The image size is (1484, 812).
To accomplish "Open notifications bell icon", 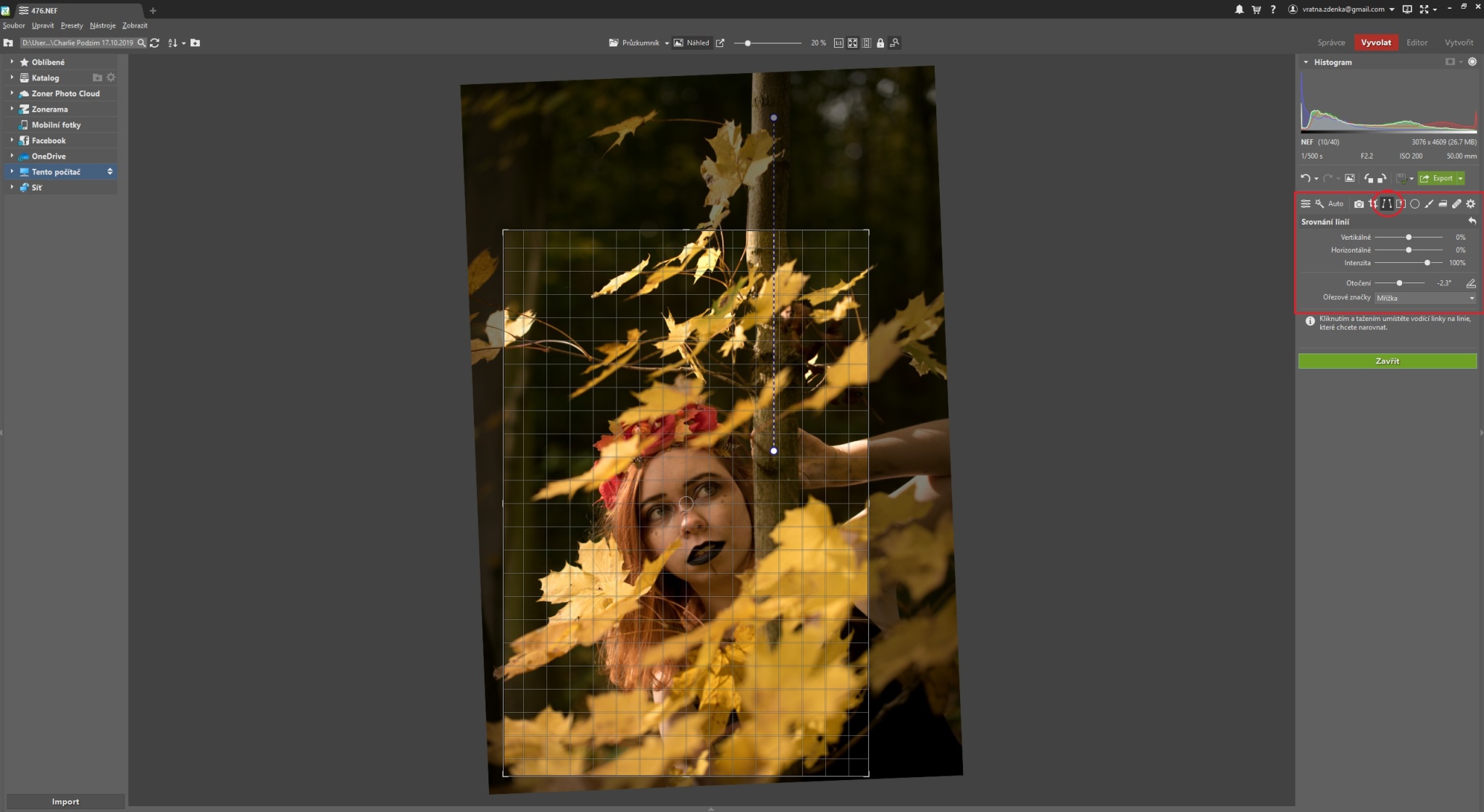I will click(x=1239, y=9).
